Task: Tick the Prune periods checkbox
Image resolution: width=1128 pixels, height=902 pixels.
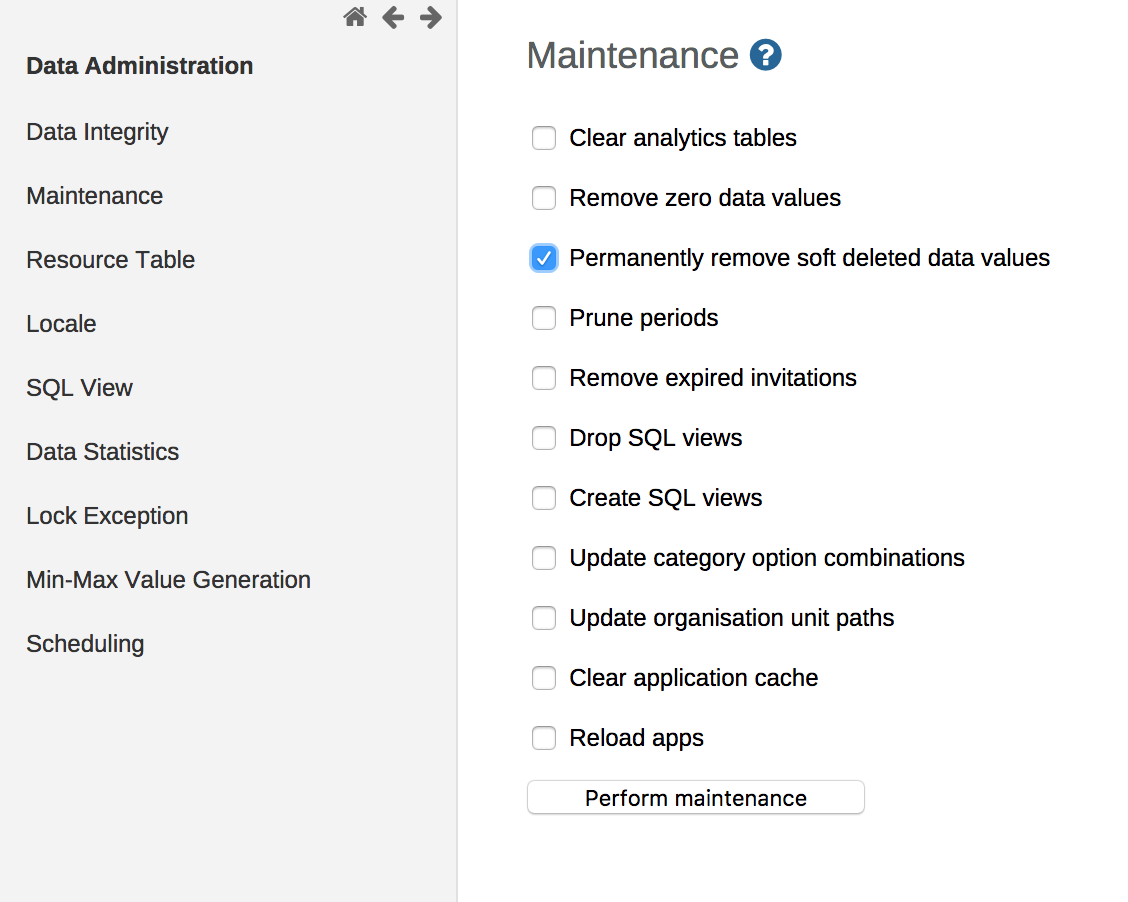Action: click(x=544, y=318)
